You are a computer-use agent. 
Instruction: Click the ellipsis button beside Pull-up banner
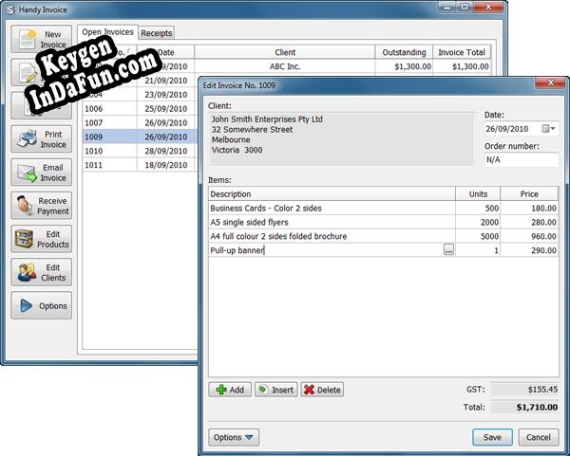pyautogui.click(x=449, y=250)
